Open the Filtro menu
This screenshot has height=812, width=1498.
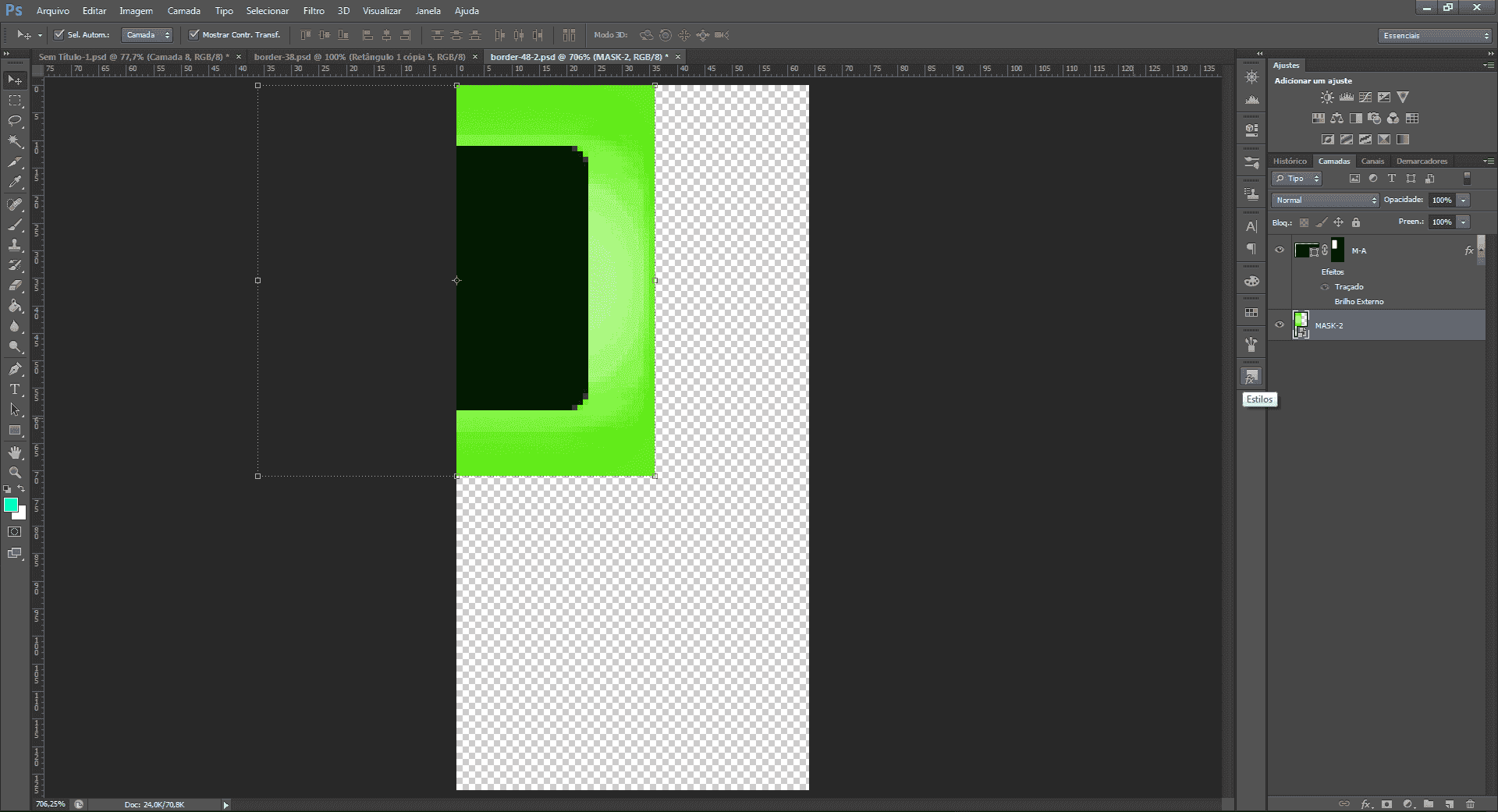click(x=314, y=11)
